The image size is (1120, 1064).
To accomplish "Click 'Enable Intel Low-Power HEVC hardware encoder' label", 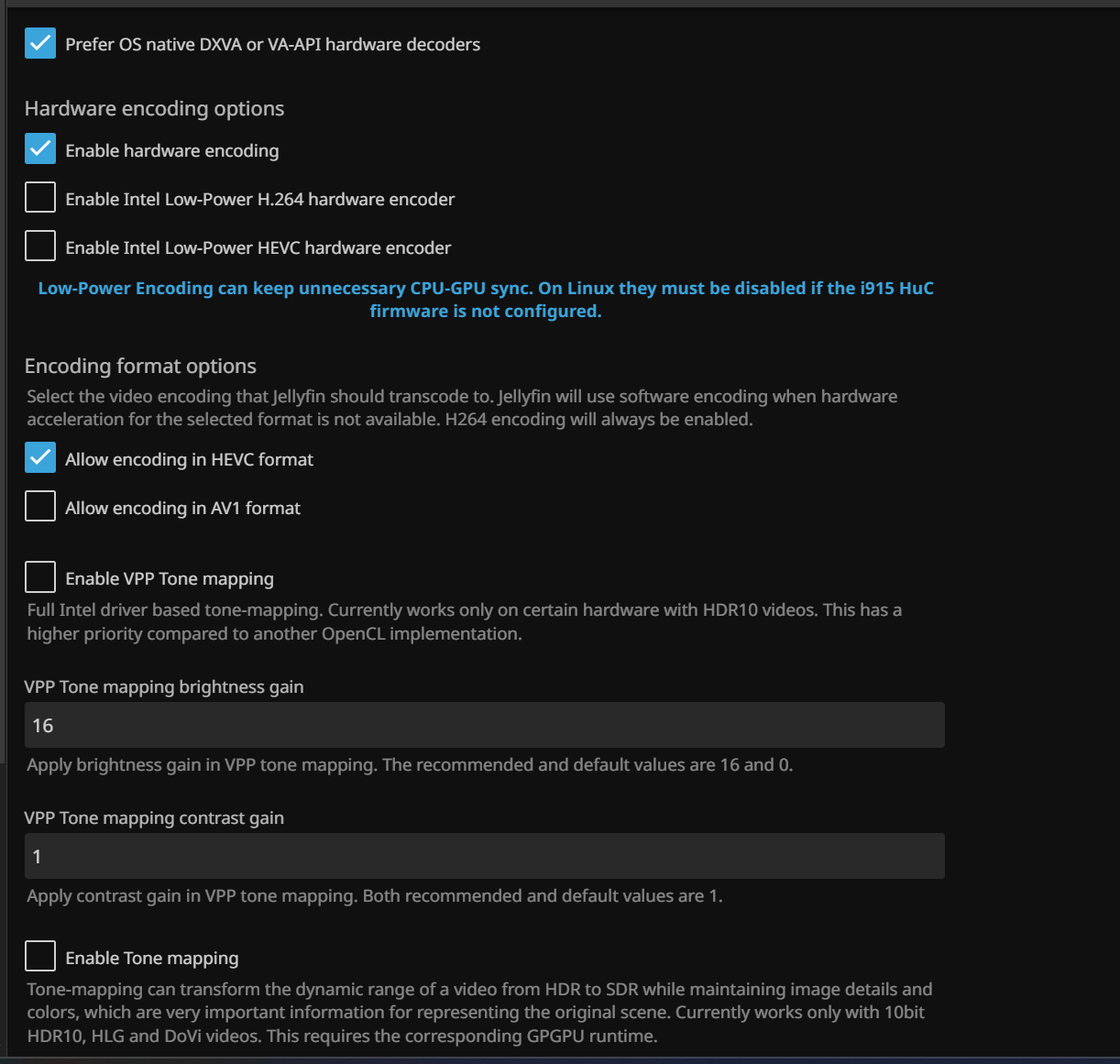I will (258, 248).
